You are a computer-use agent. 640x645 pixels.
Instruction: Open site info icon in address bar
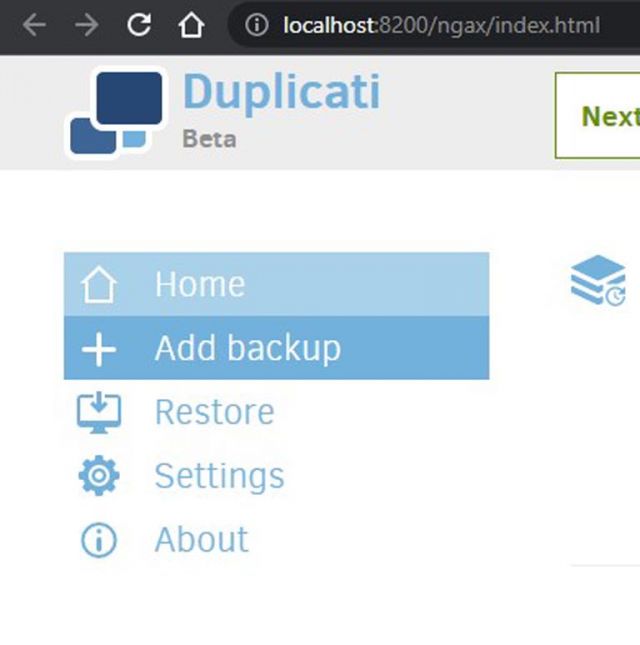[x=257, y=25]
